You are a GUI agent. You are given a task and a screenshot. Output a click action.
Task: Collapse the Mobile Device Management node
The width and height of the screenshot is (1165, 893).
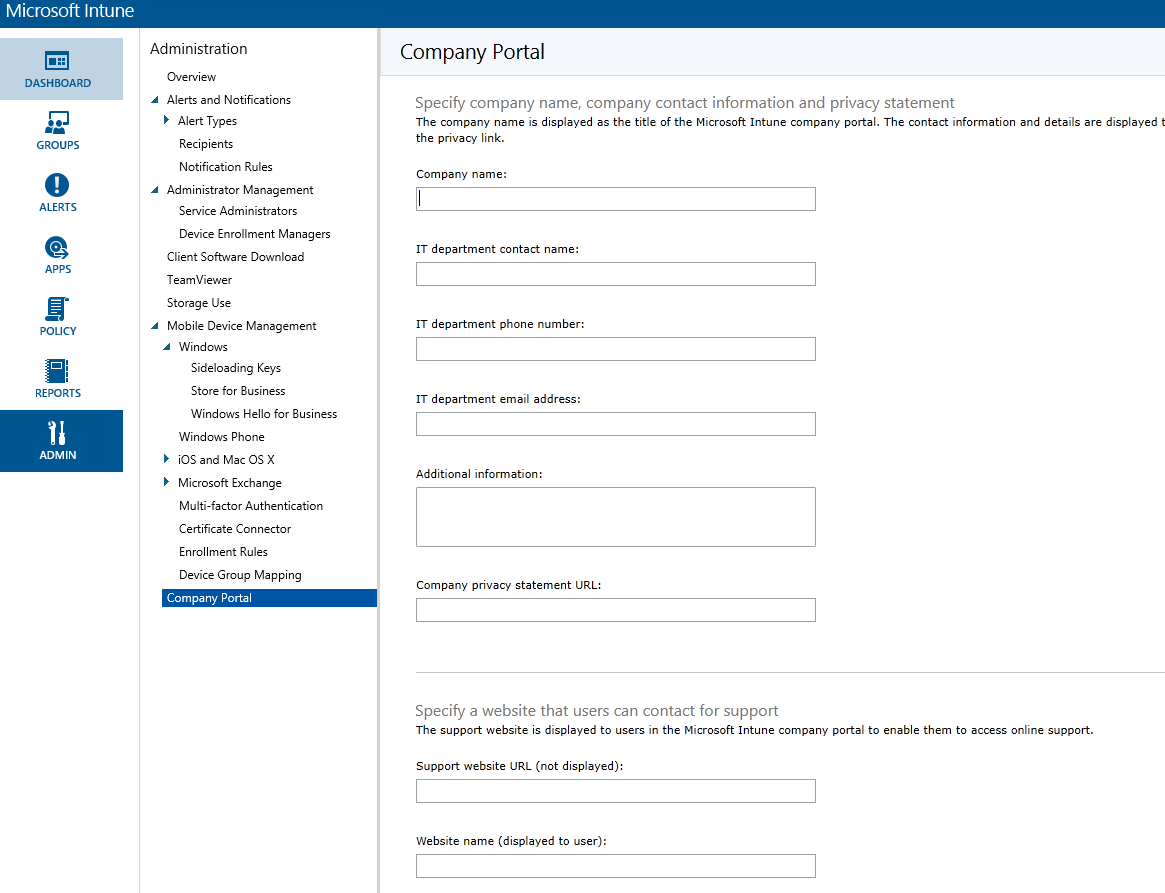click(x=154, y=325)
